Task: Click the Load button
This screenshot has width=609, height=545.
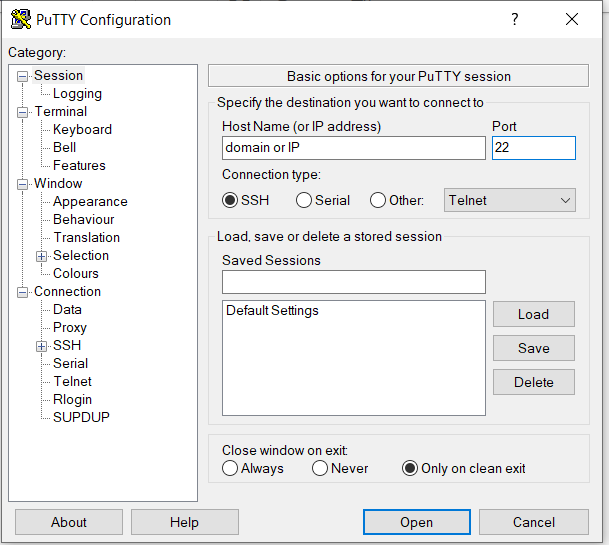Action: coord(533,314)
